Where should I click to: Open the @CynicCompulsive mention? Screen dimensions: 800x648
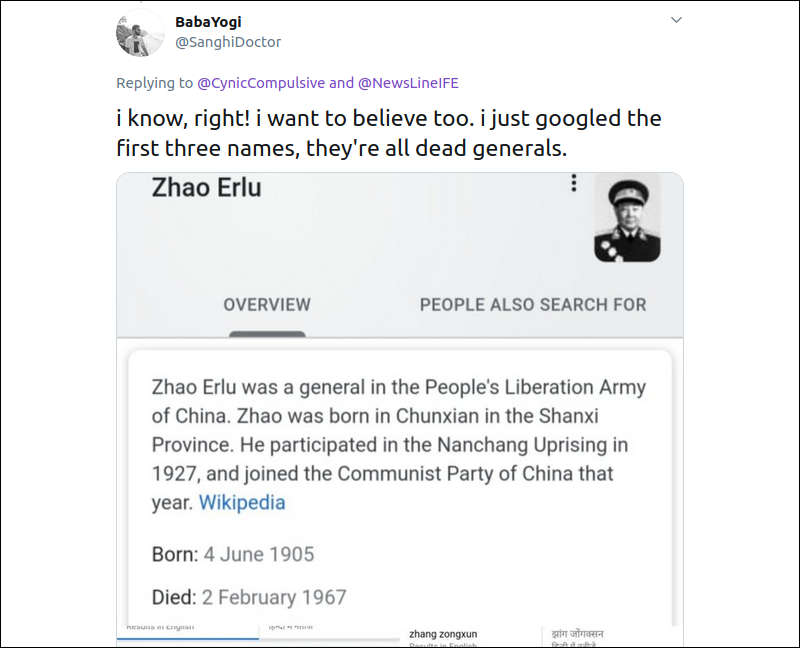click(259, 83)
